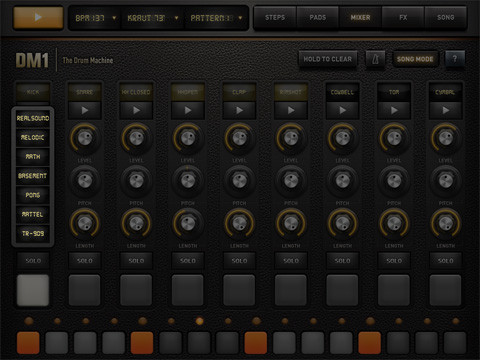Open the Cowbell sound selector
Viewport: 480px width, 360px height.
click(343, 92)
